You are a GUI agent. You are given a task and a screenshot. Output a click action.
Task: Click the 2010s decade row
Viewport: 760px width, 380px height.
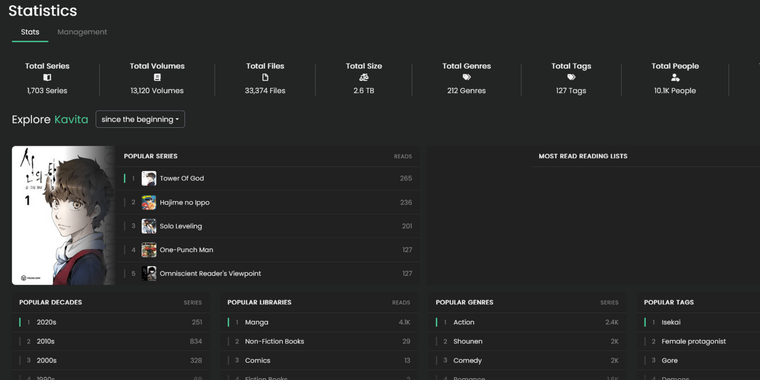pos(111,342)
